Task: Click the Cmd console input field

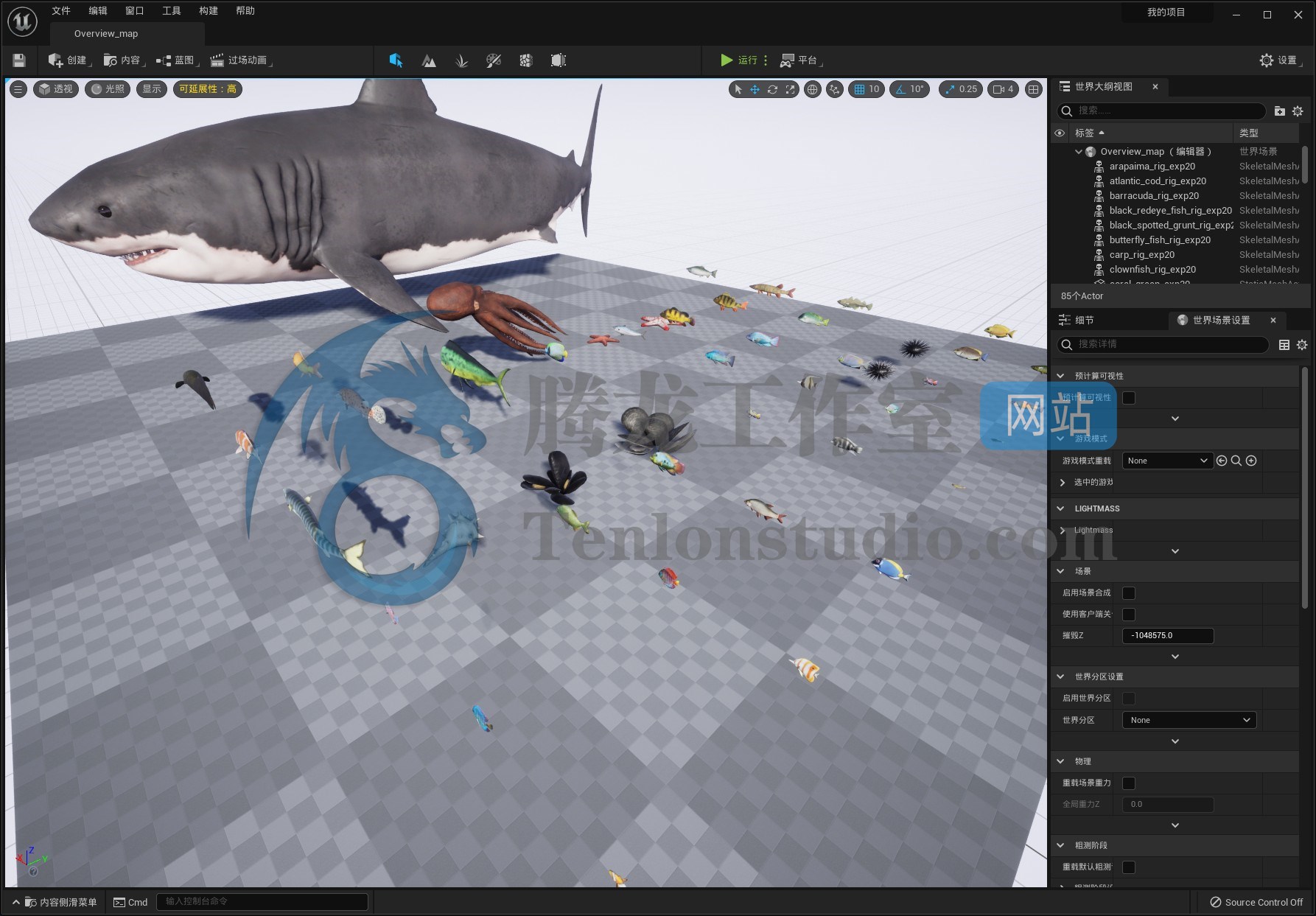Action: [262, 901]
